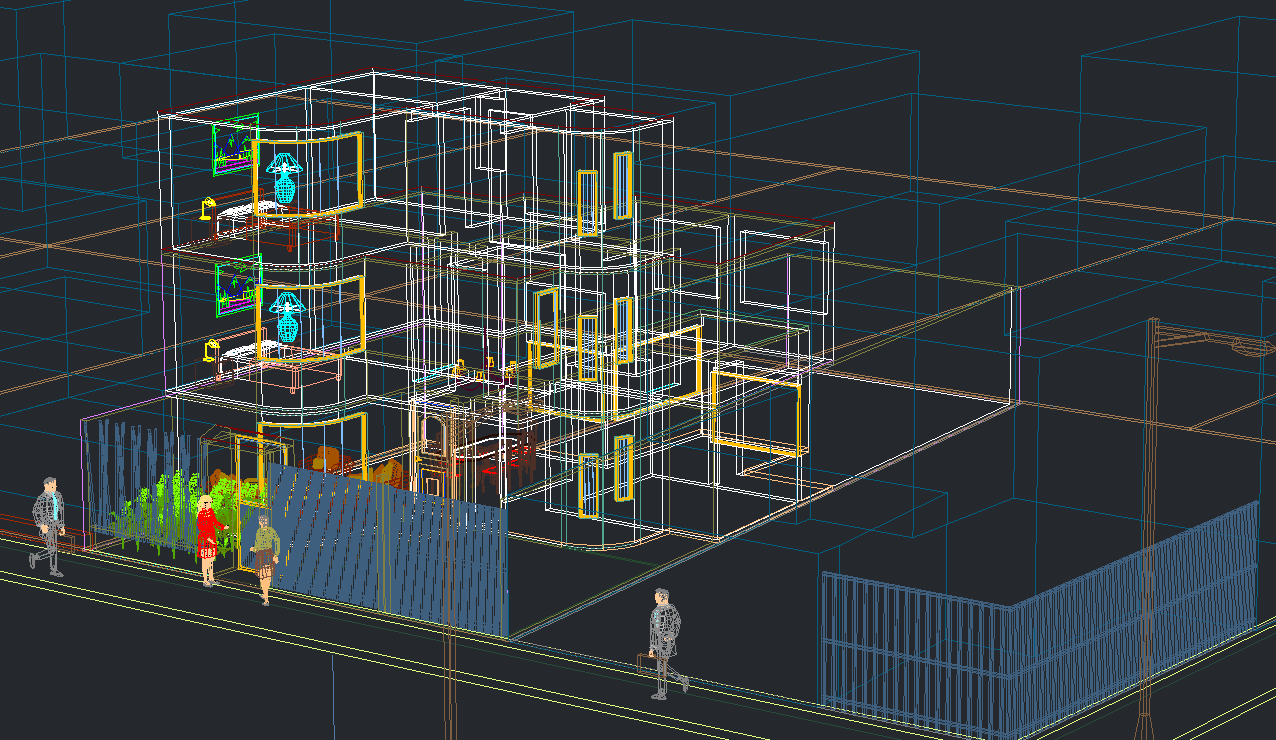Pick the yellow desk lamp on top floor
Image resolution: width=1276 pixels, height=740 pixels.
pyautogui.click(x=206, y=207)
